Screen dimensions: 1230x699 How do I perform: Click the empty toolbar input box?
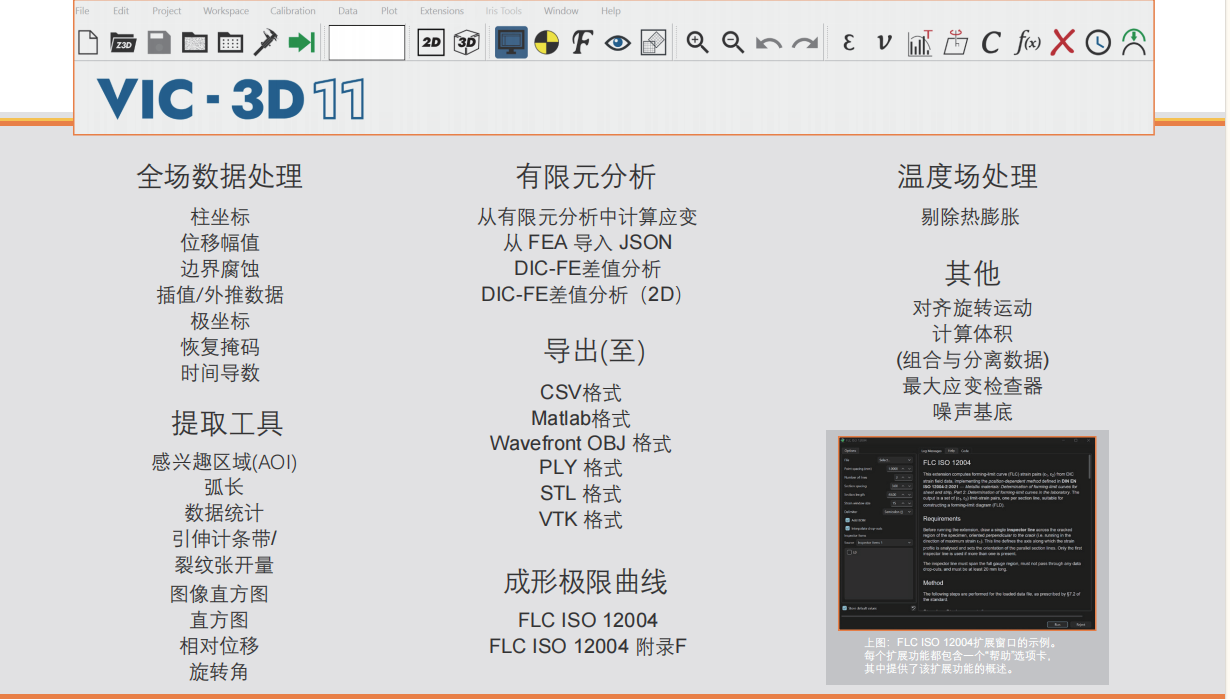(367, 43)
